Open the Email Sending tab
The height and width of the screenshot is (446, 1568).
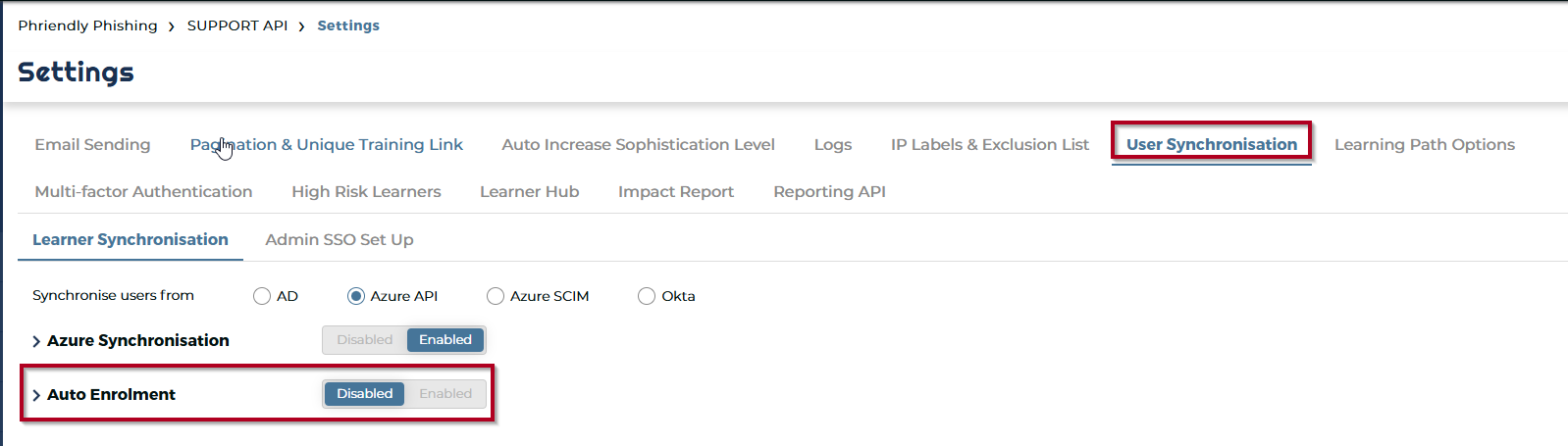pos(92,144)
